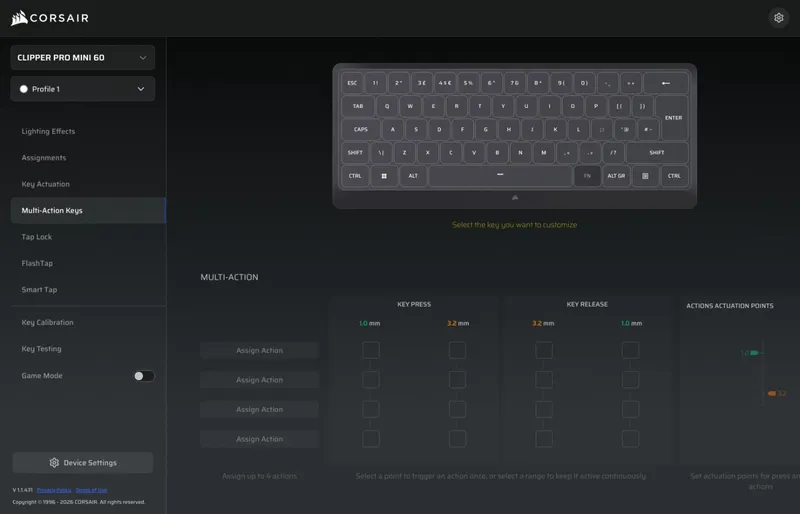Check fourth row Key Press 3.2 mm box
This screenshot has width=800, height=514.
point(457,439)
